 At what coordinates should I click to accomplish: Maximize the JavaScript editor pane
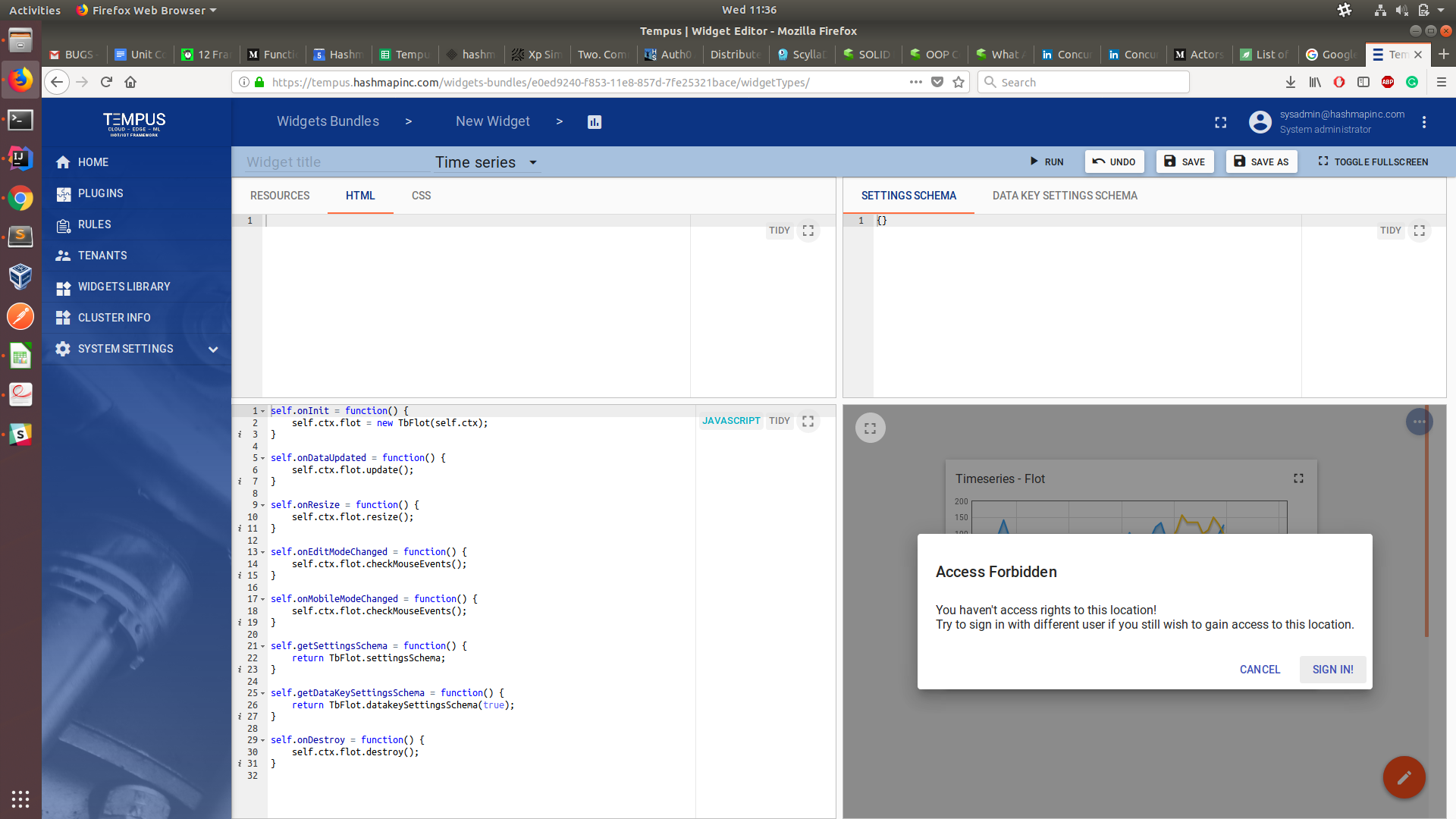pyautogui.click(x=808, y=420)
